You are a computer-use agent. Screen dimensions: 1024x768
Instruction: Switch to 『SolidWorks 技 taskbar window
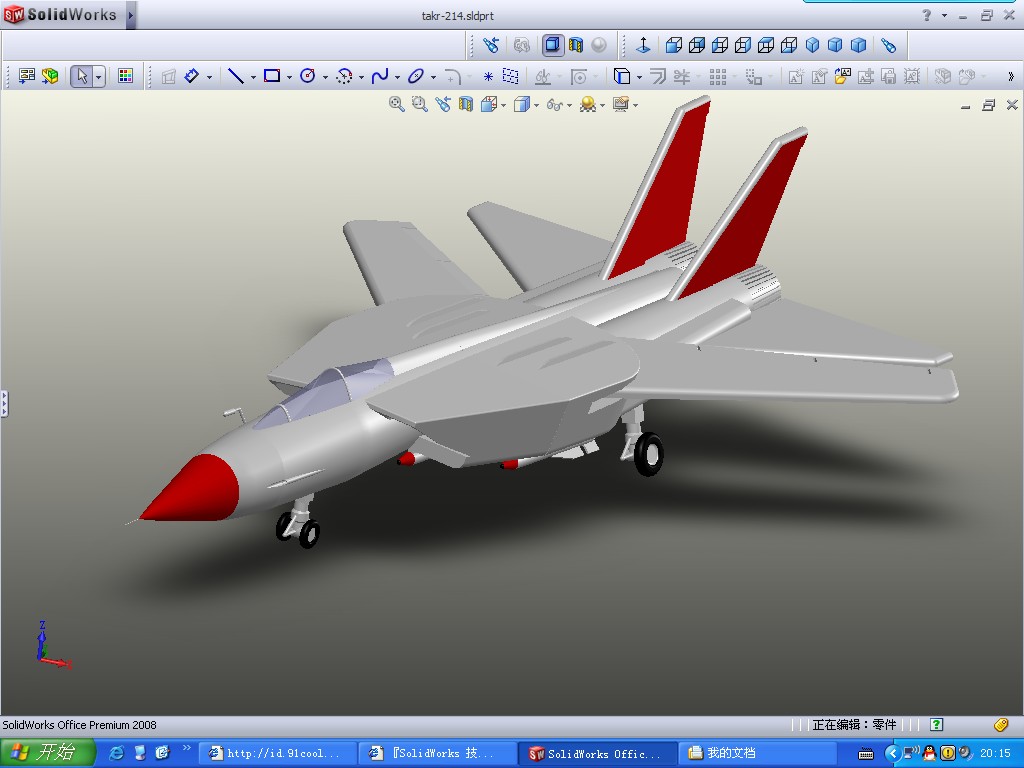(437, 754)
